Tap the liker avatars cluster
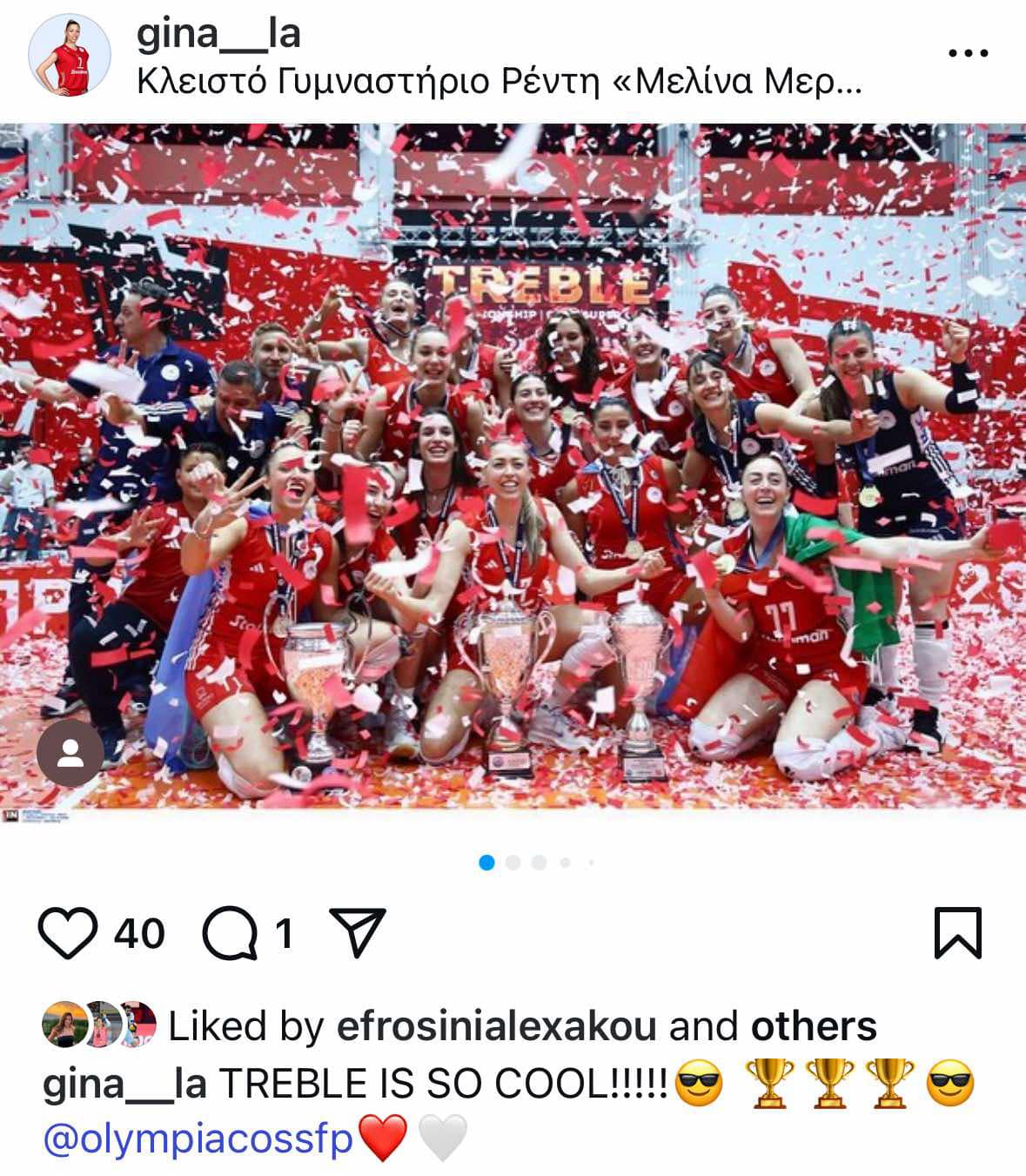This screenshot has height=1176, width=1026. [x=99, y=1024]
